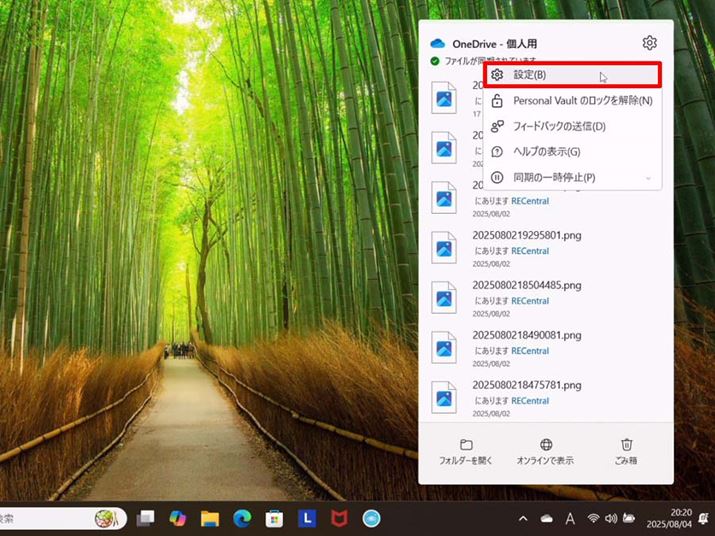Click RECentral link under 2025080218475781.png
The width and height of the screenshot is (715, 536).
530,401
